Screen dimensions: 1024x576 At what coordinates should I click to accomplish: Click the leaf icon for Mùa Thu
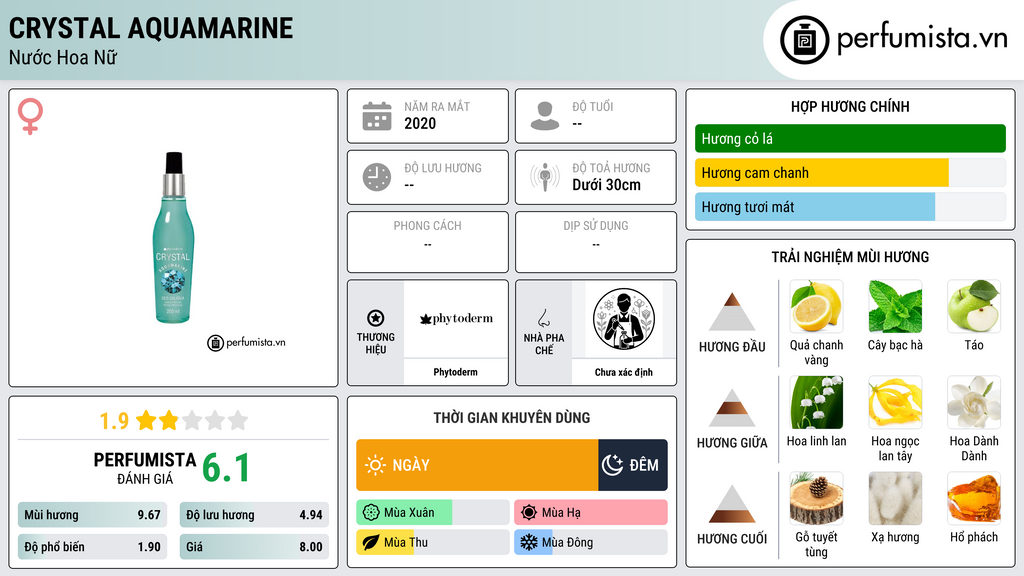pos(371,542)
